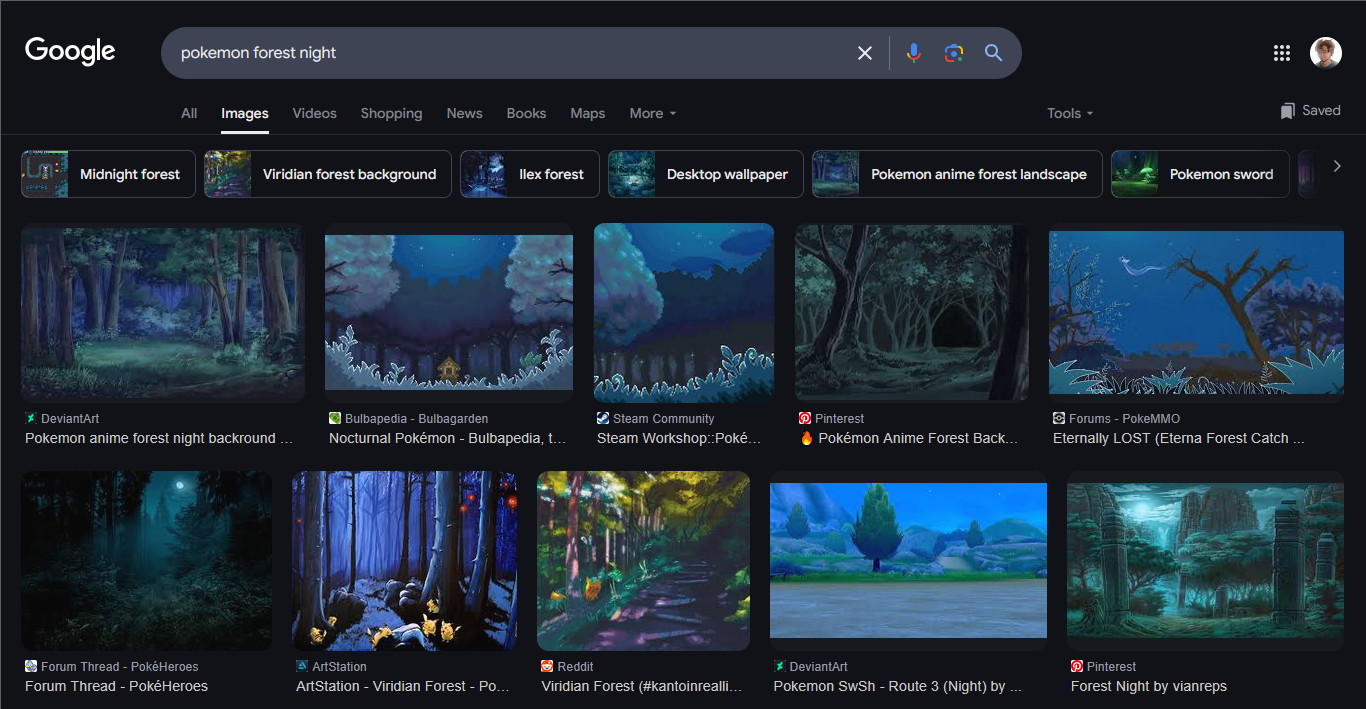Go to the All results tab
This screenshot has height=709, width=1366.
[189, 113]
